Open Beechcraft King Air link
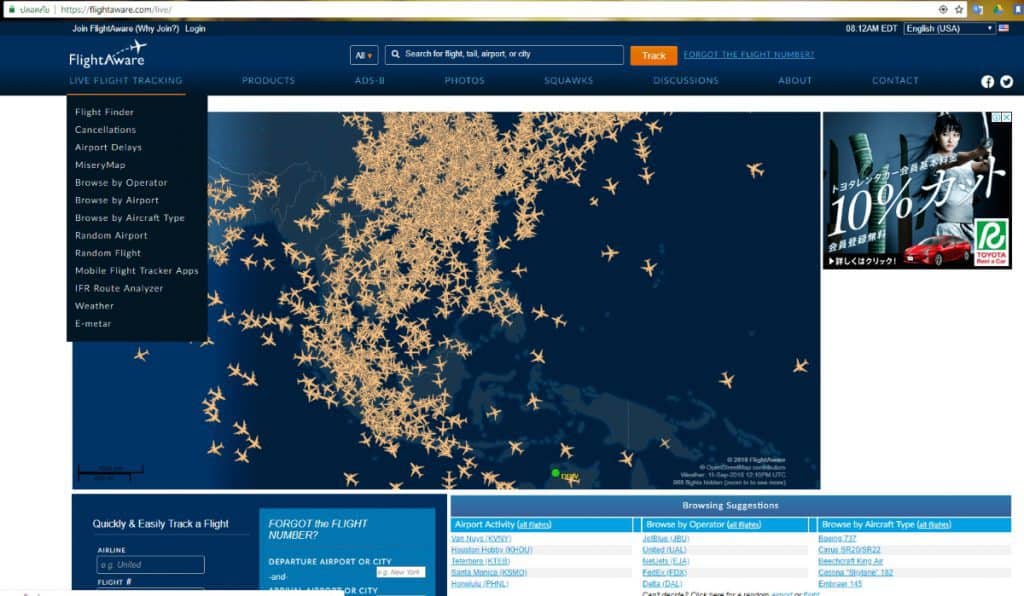The width and height of the screenshot is (1024, 596). click(x=850, y=561)
